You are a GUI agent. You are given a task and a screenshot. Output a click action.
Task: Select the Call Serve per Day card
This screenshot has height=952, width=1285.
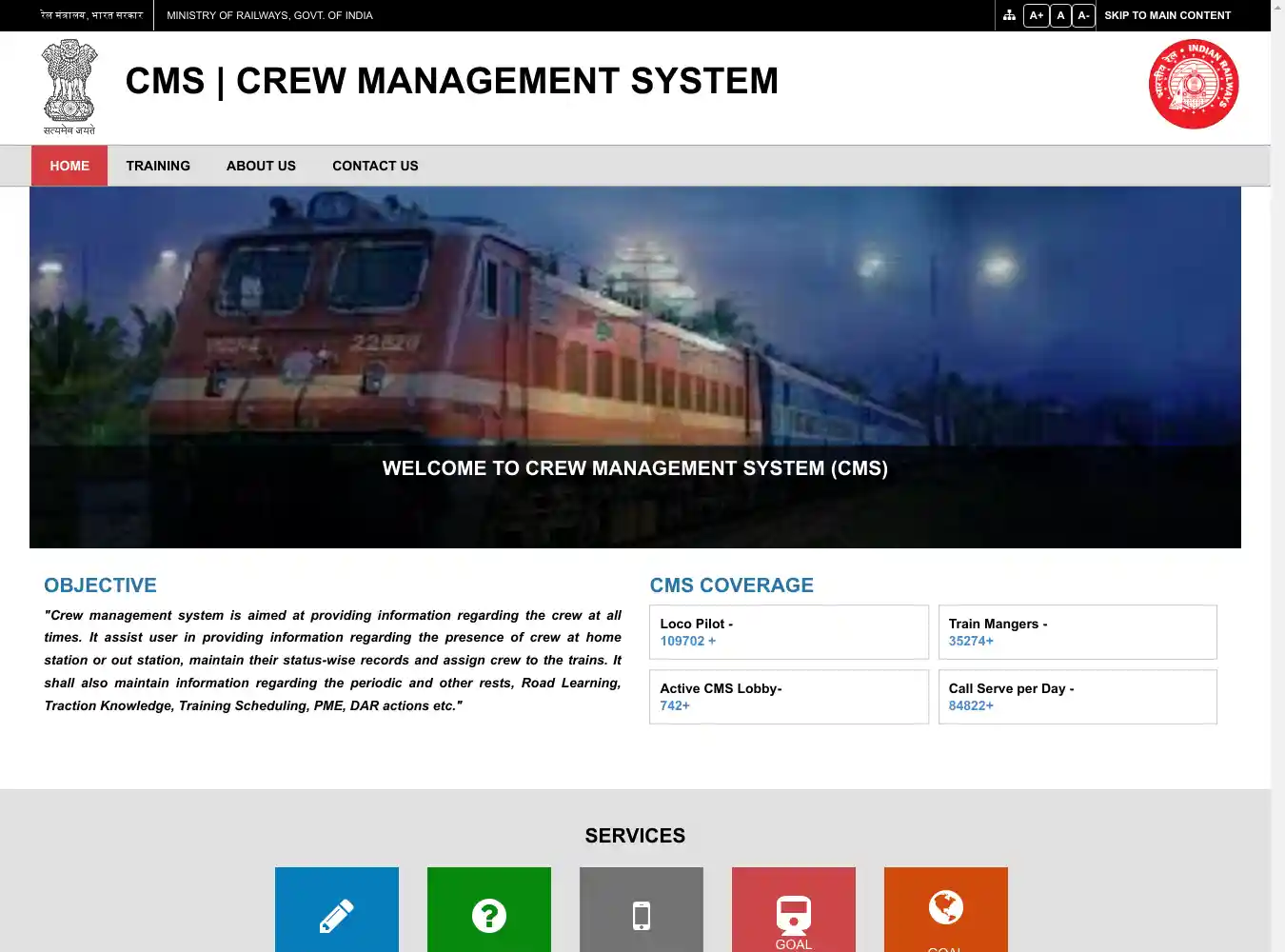(1077, 697)
